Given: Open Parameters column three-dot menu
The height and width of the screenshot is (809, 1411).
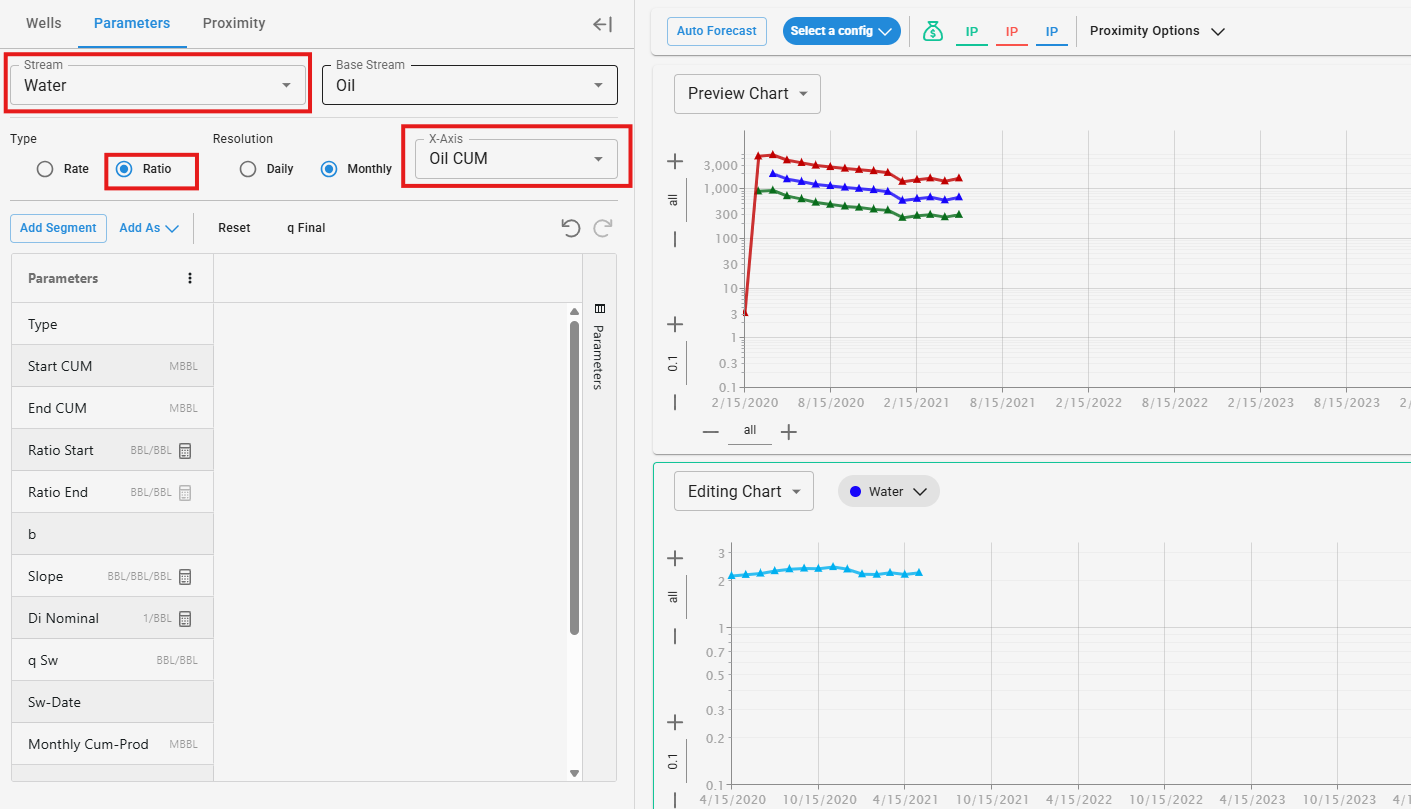Looking at the screenshot, I should [x=190, y=278].
